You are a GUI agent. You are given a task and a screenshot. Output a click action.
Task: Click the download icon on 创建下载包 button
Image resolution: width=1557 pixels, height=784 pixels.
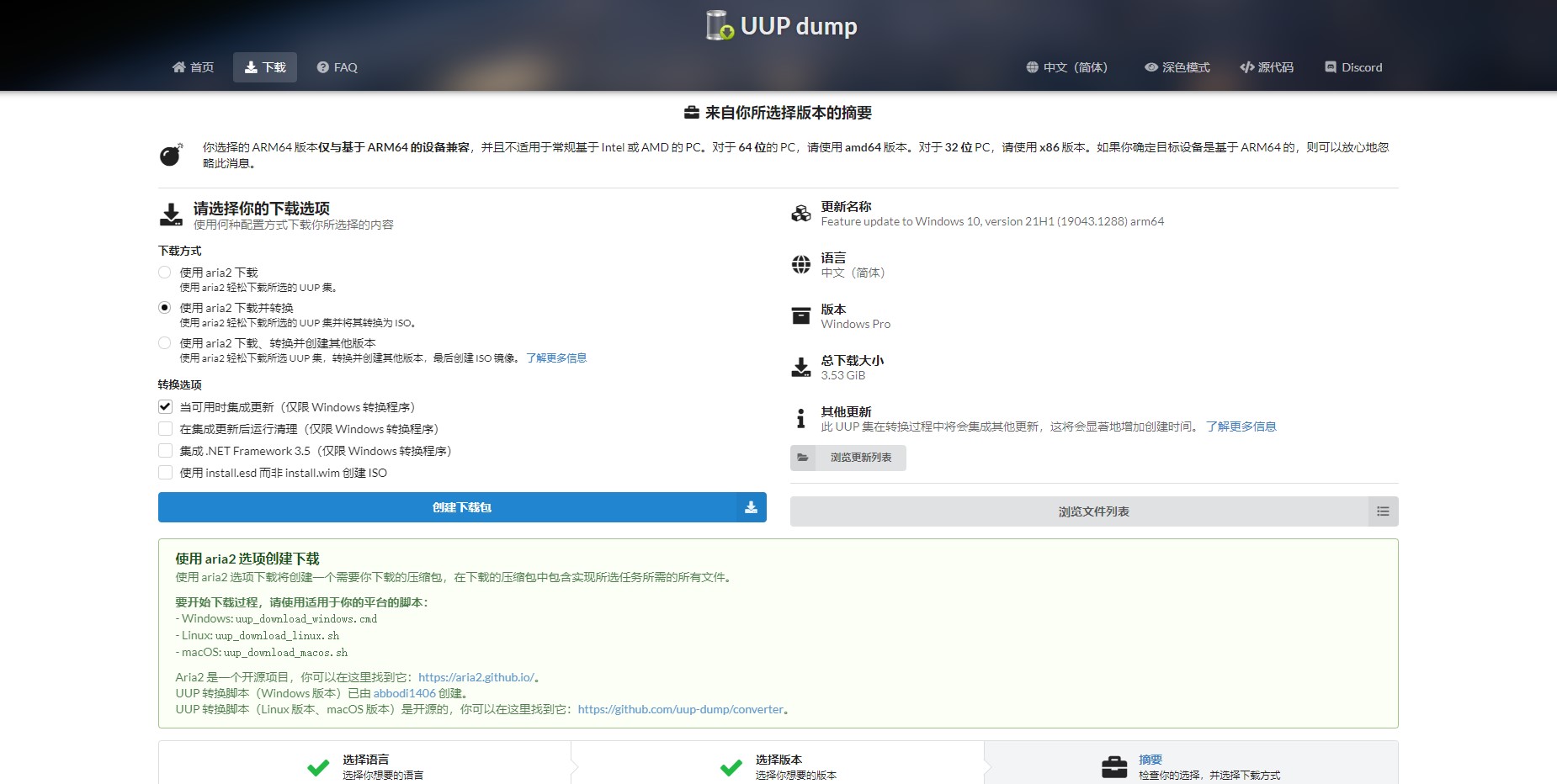751,507
